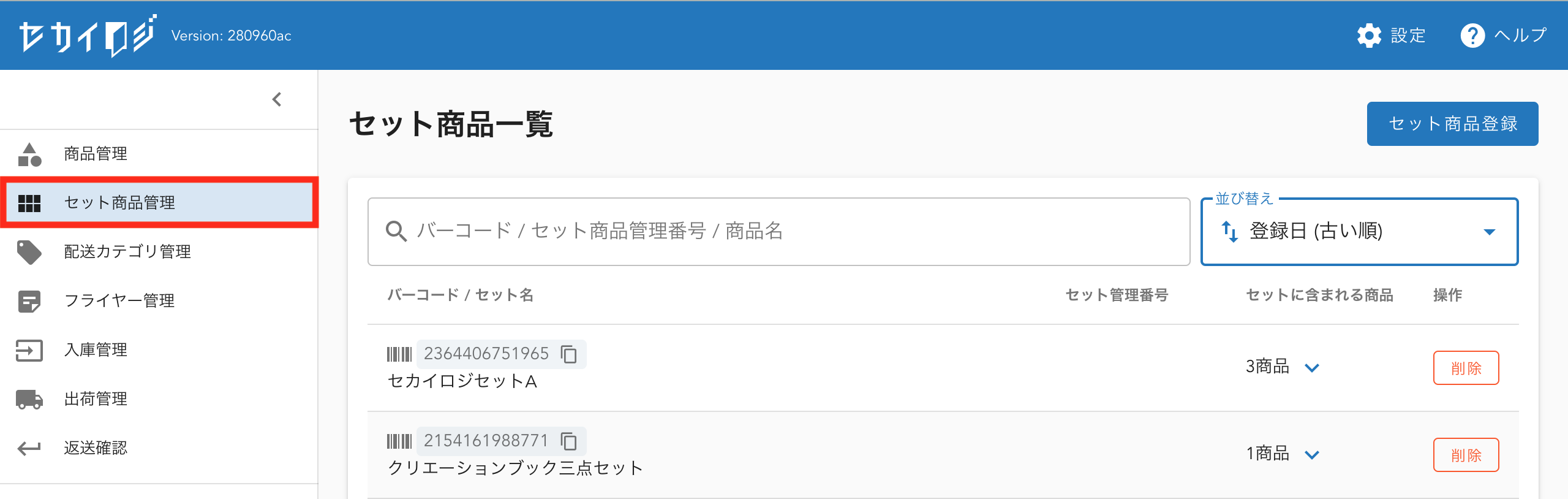Copy barcode 2364406751965 with copy icon
1568x499 pixels.
[x=569, y=354]
